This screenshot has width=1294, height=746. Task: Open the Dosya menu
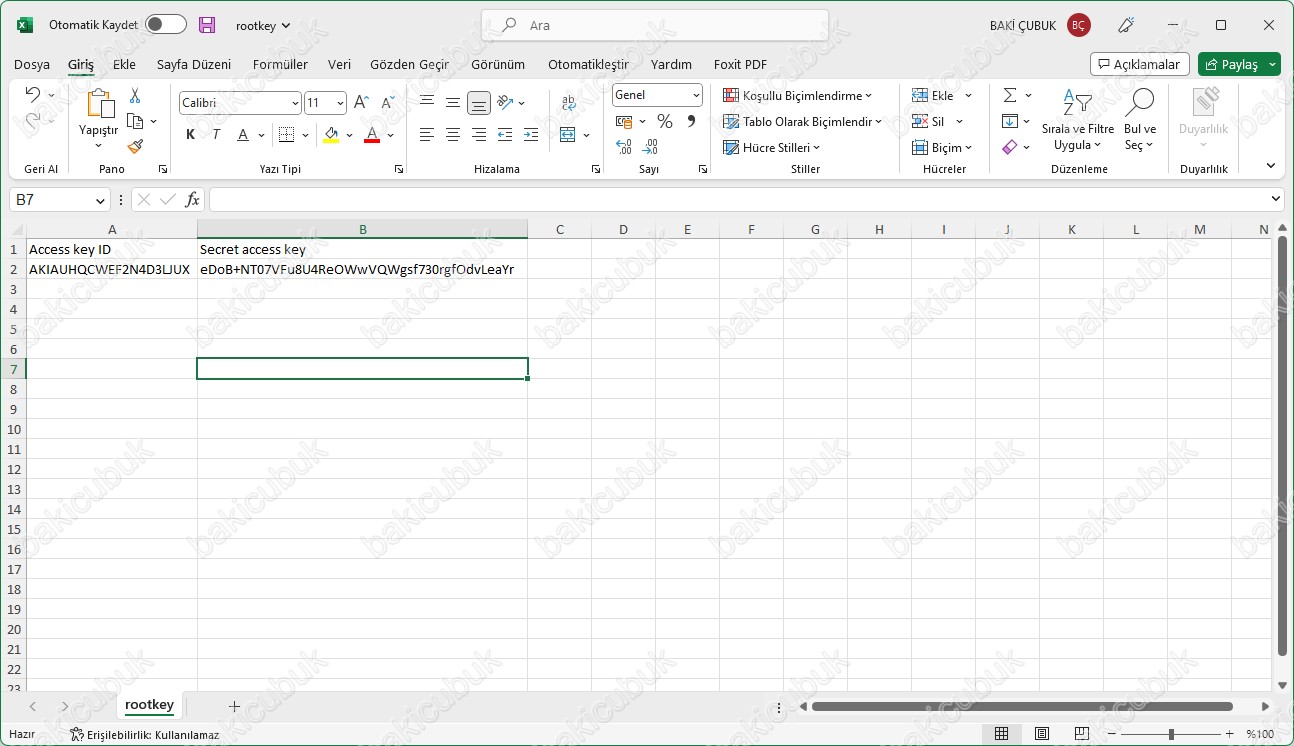click(32, 64)
